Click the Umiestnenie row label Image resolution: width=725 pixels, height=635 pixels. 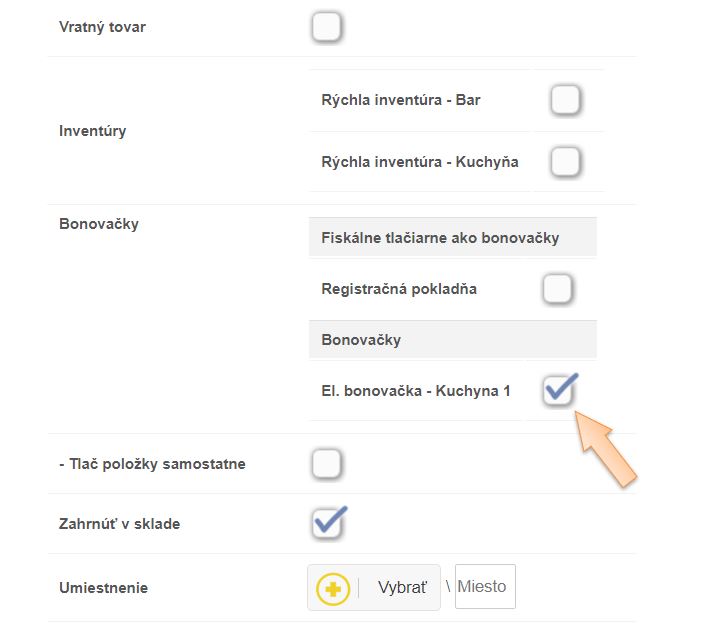tap(104, 588)
